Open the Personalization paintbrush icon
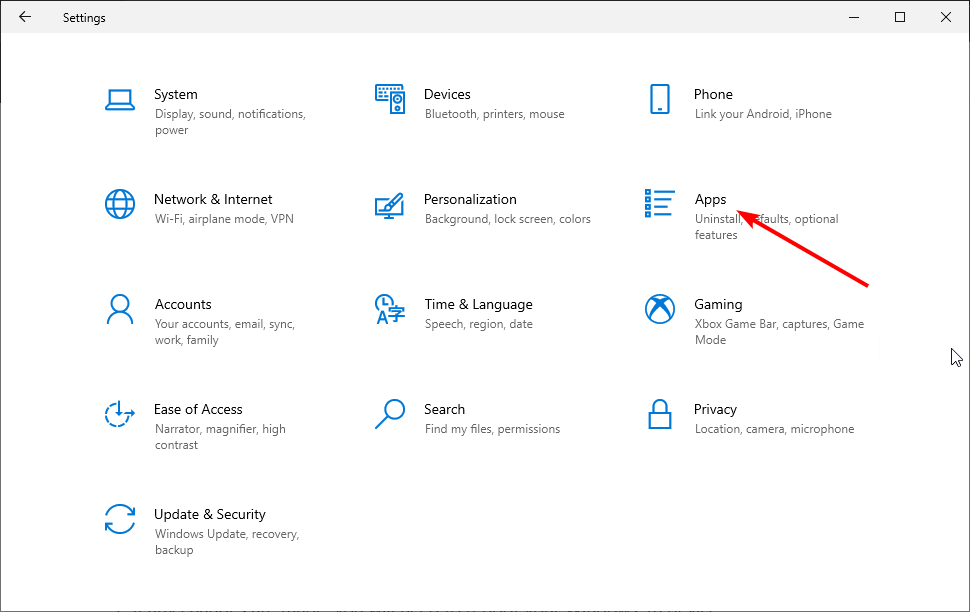This screenshot has width=970, height=612. click(389, 204)
